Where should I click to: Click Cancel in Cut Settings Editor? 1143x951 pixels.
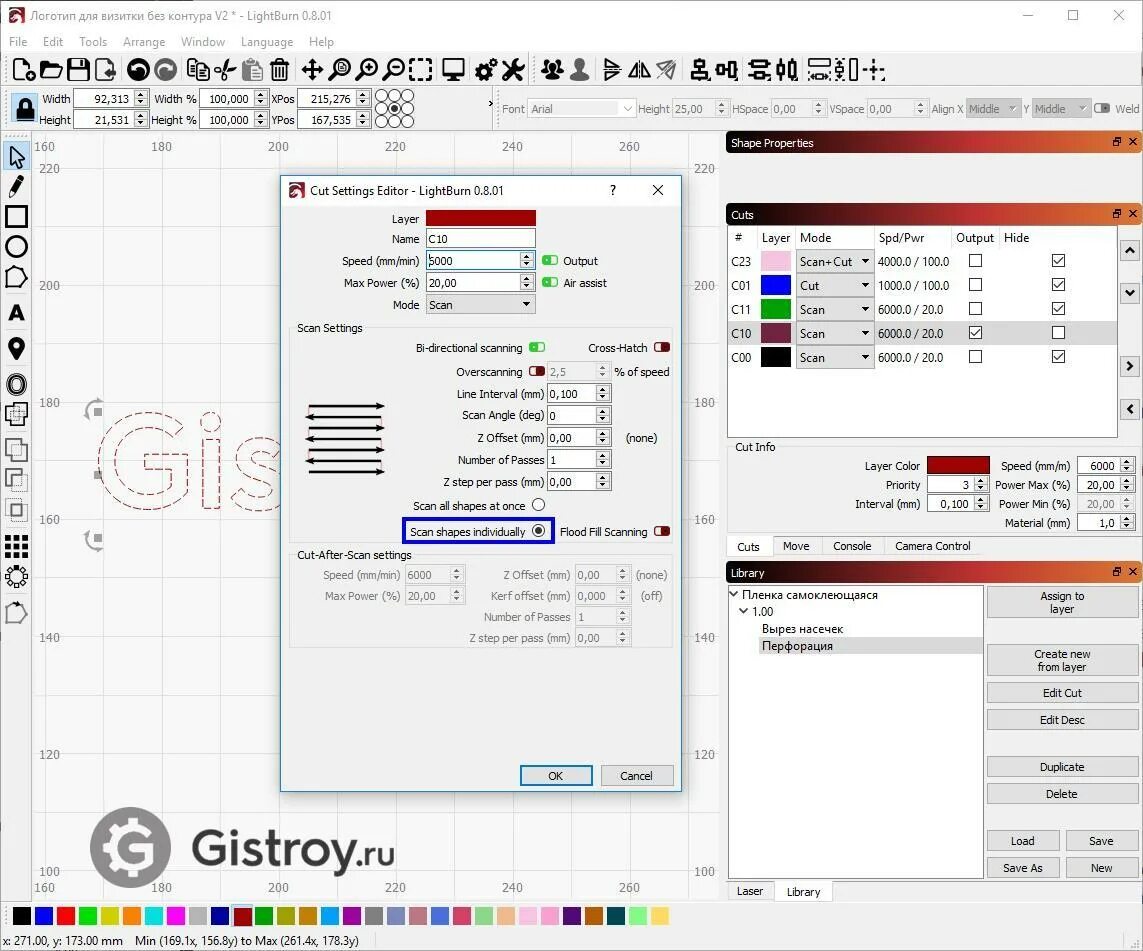click(636, 775)
